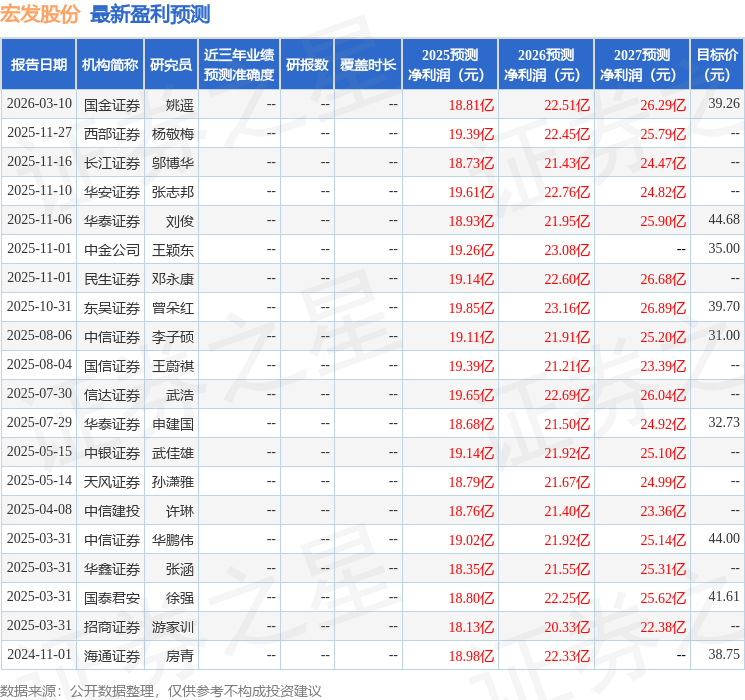This screenshot has height=700, width=745.
Task: Click the date 2025-10-31
Action: tap(39, 307)
